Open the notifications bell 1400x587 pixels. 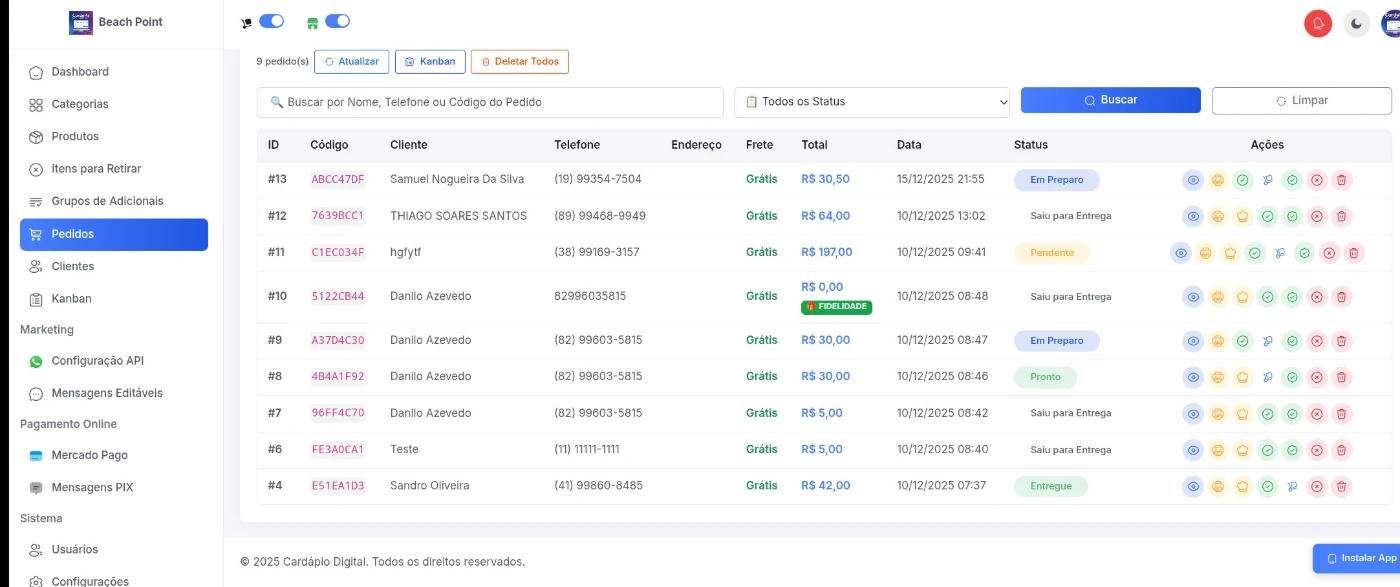(x=1318, y=23)
